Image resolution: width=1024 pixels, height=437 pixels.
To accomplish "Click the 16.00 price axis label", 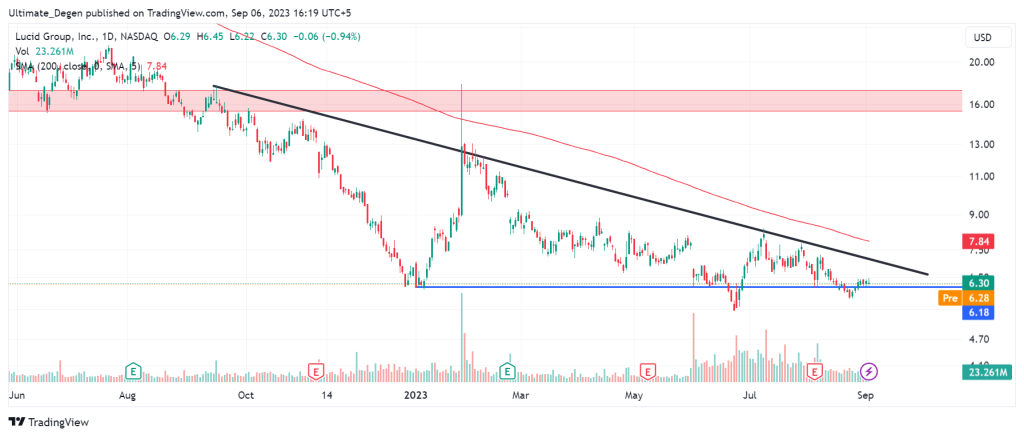I will (982, 105).
